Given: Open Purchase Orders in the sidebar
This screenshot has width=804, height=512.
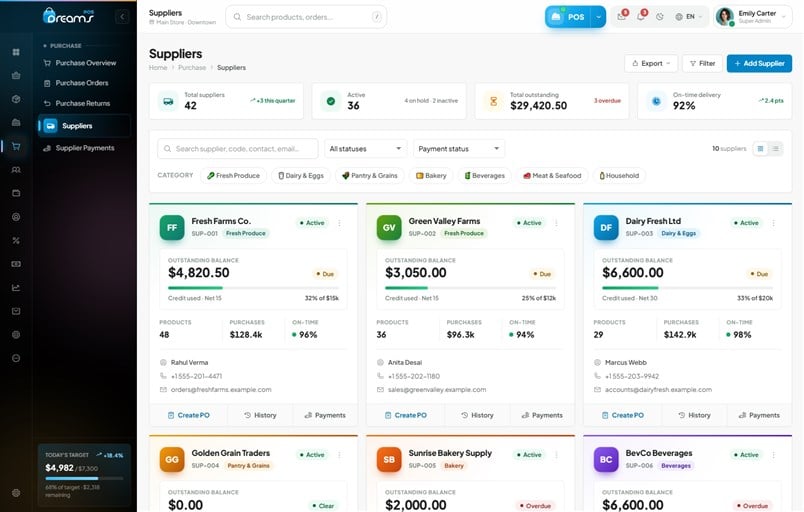Looking at the screenshot, I should coord(85,83).
